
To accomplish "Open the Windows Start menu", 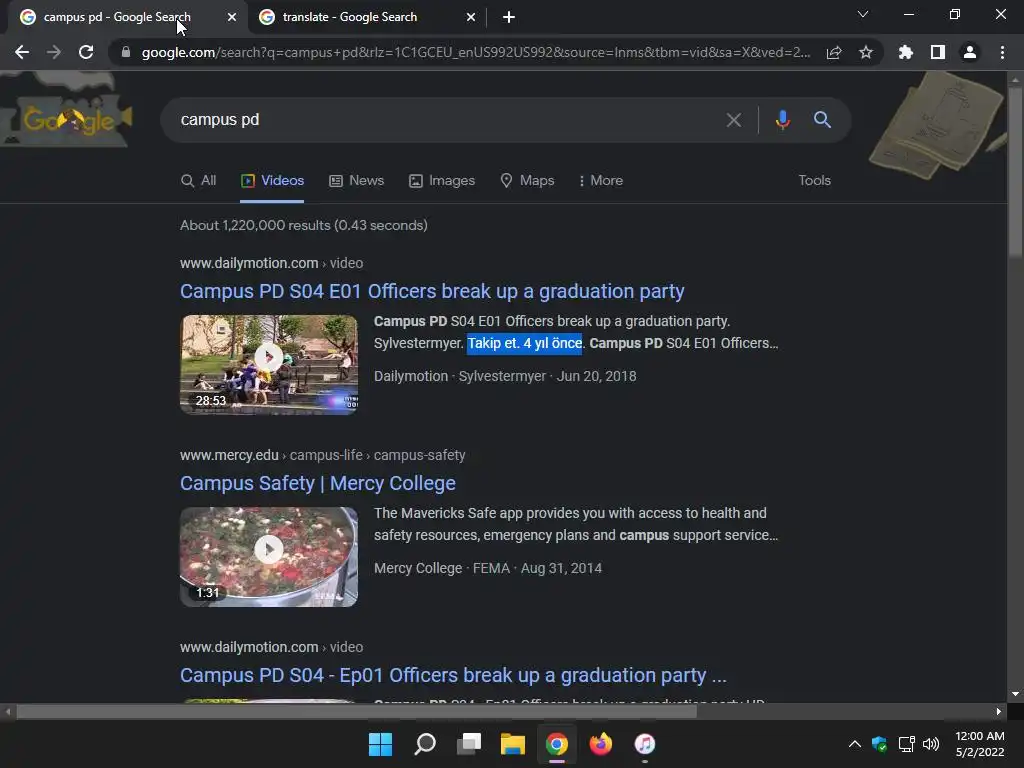I will tap(380, 744).
